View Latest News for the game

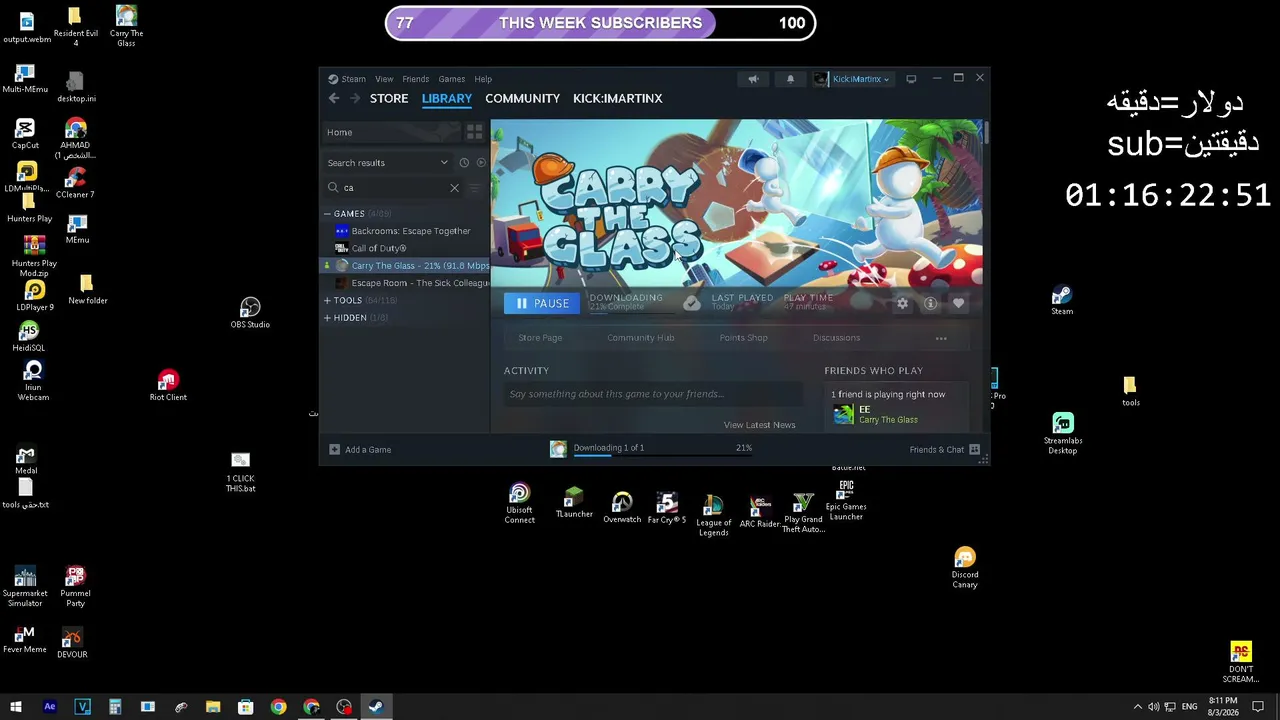click(x=760, y=425)
